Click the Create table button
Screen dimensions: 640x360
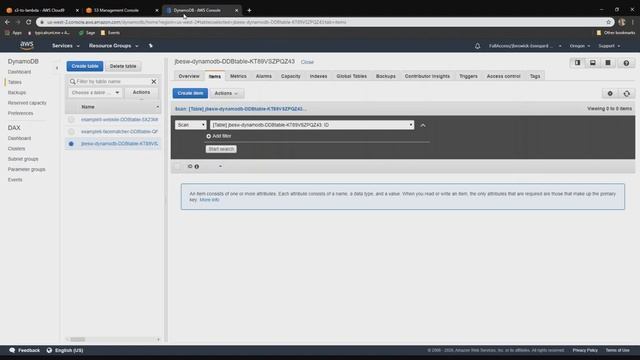pos(85,66)
